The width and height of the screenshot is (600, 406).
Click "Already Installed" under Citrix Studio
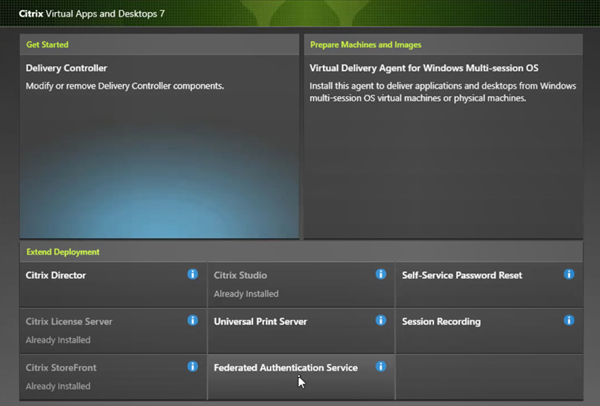pyautogui.click(x=246, y=294)
